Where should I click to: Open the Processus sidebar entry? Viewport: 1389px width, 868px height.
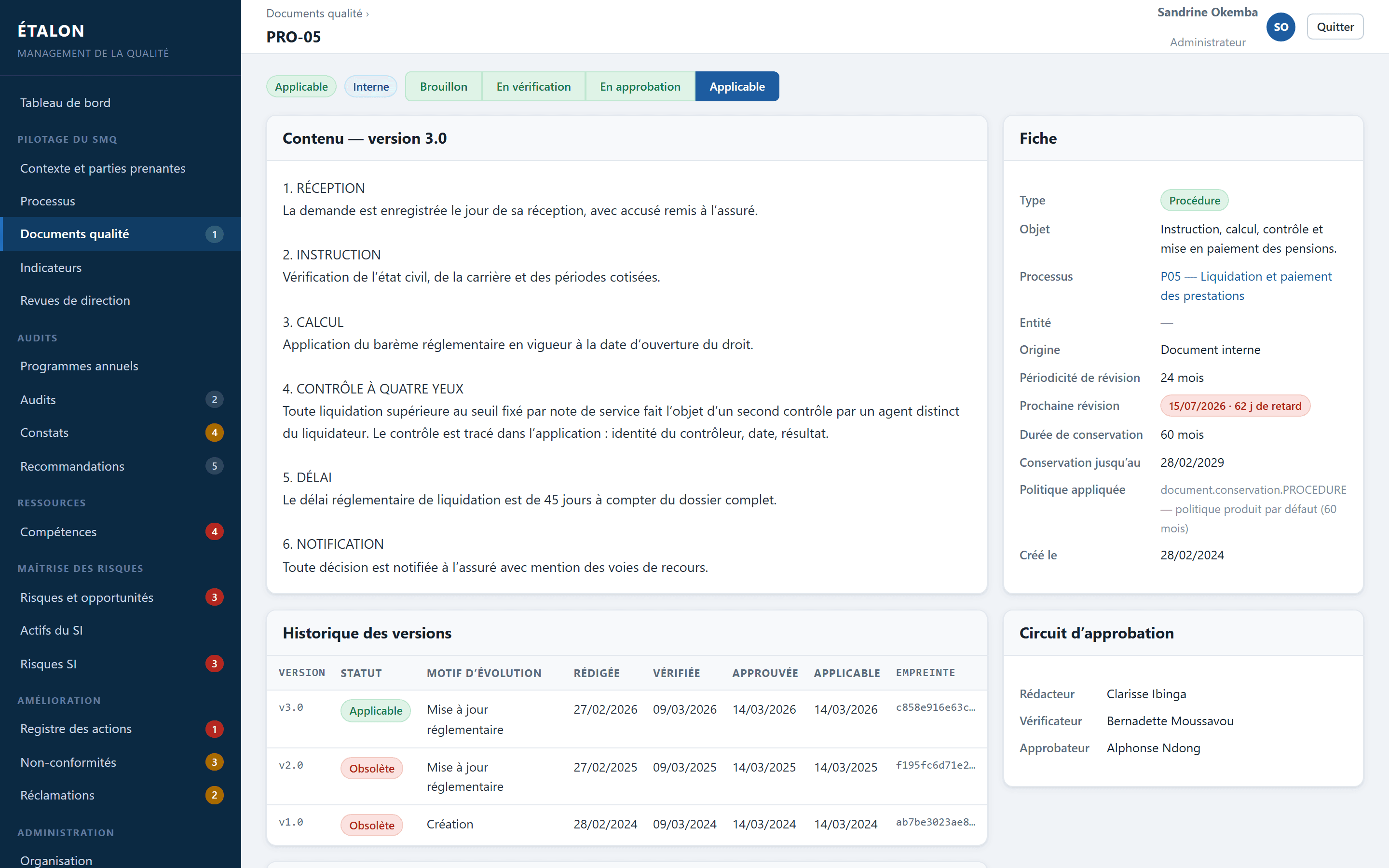121,201
